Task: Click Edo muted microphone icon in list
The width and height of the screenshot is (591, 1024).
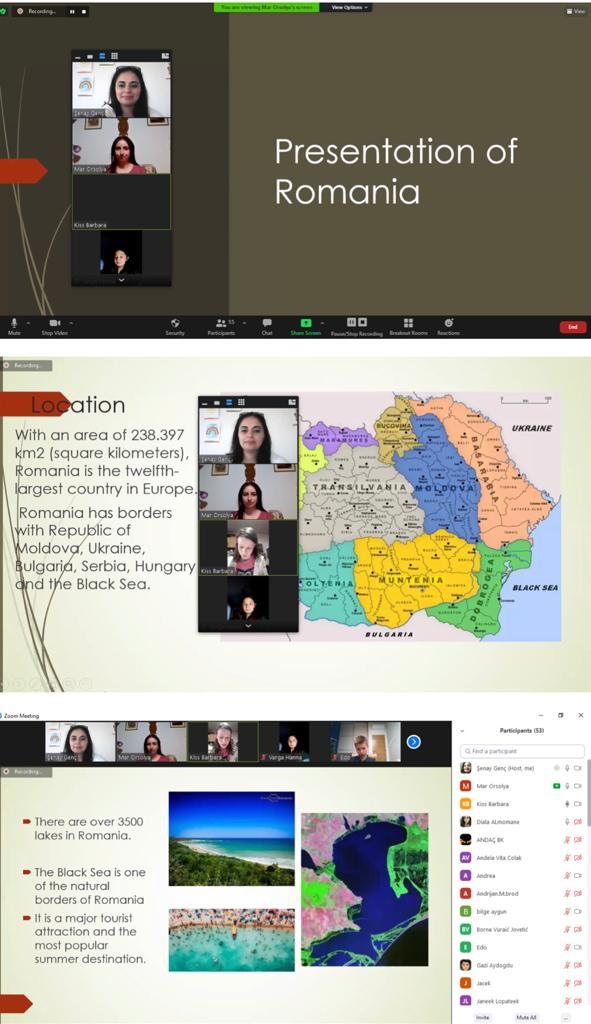Action: coord(567,947)
